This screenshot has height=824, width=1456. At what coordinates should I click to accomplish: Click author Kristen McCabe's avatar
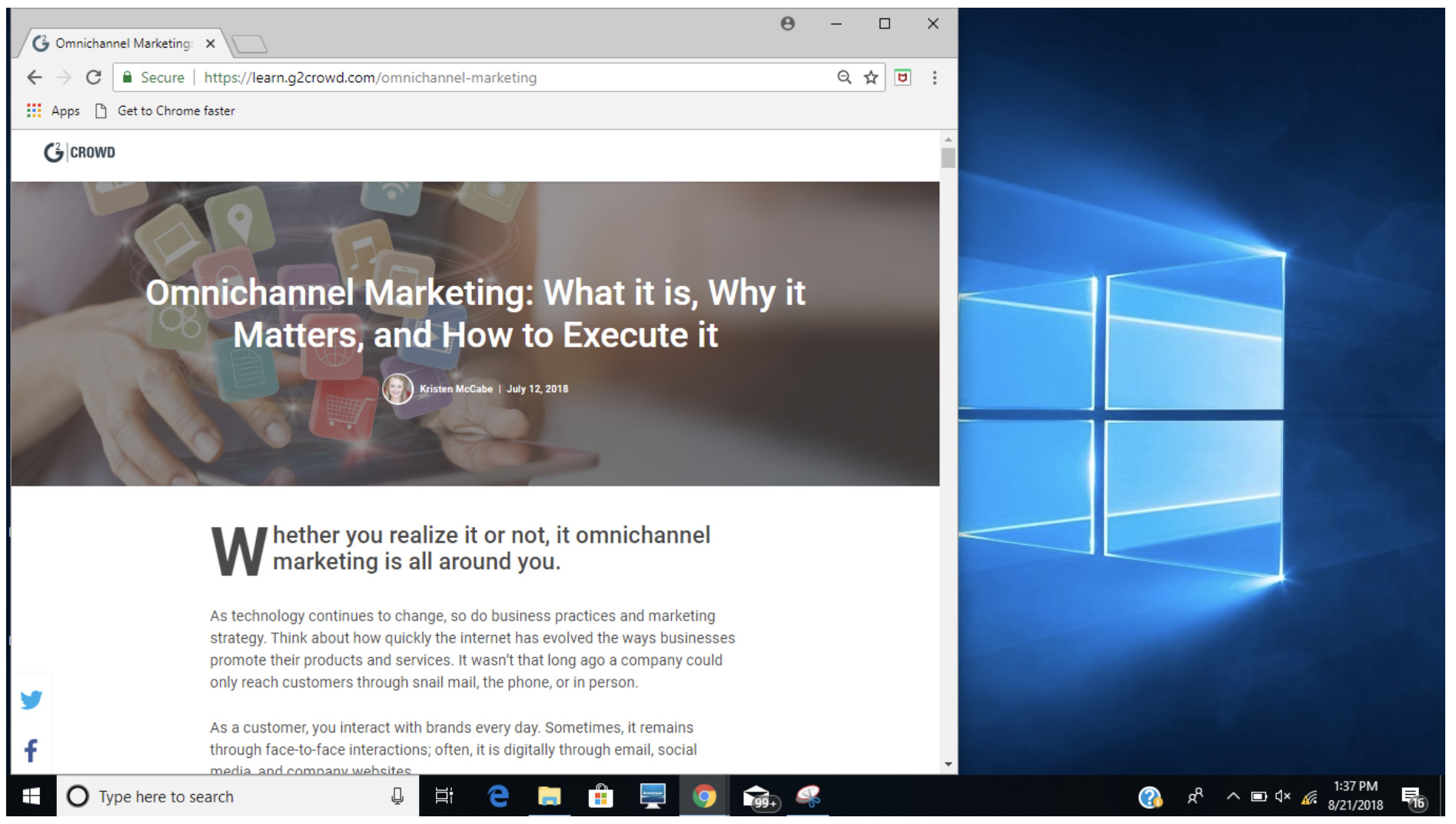[398, 389]
